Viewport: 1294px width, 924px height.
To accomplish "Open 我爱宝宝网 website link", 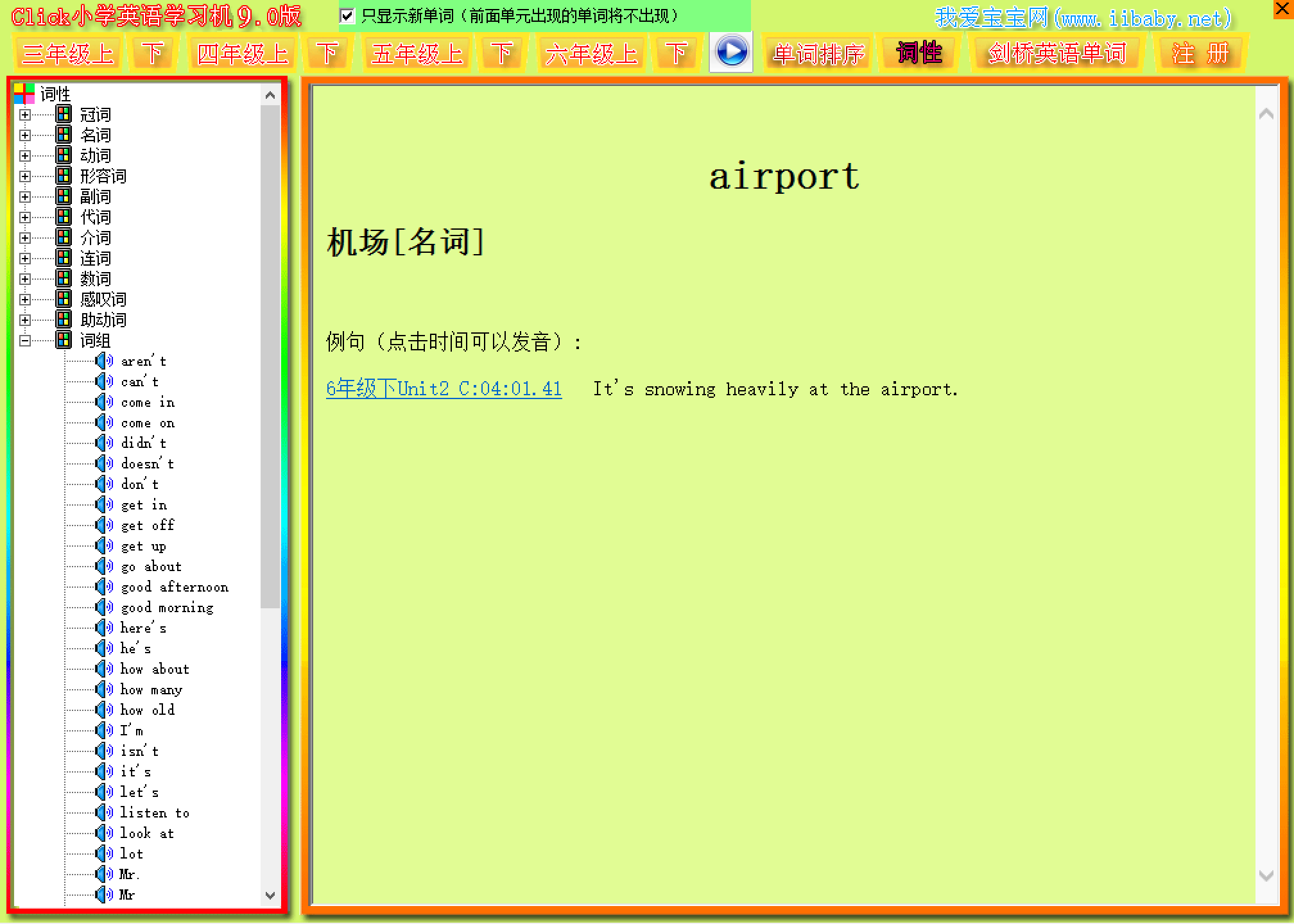I will tap(1083, 18).
